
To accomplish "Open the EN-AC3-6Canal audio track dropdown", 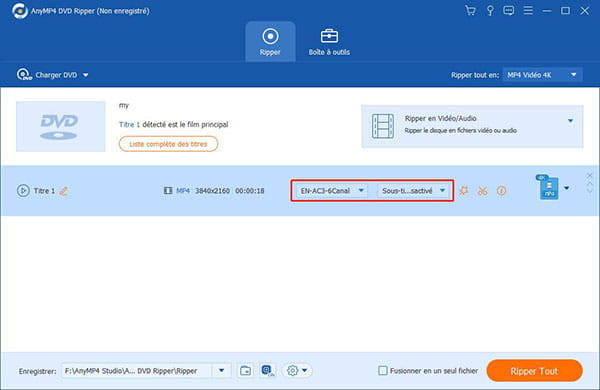I will pos(332,190).
